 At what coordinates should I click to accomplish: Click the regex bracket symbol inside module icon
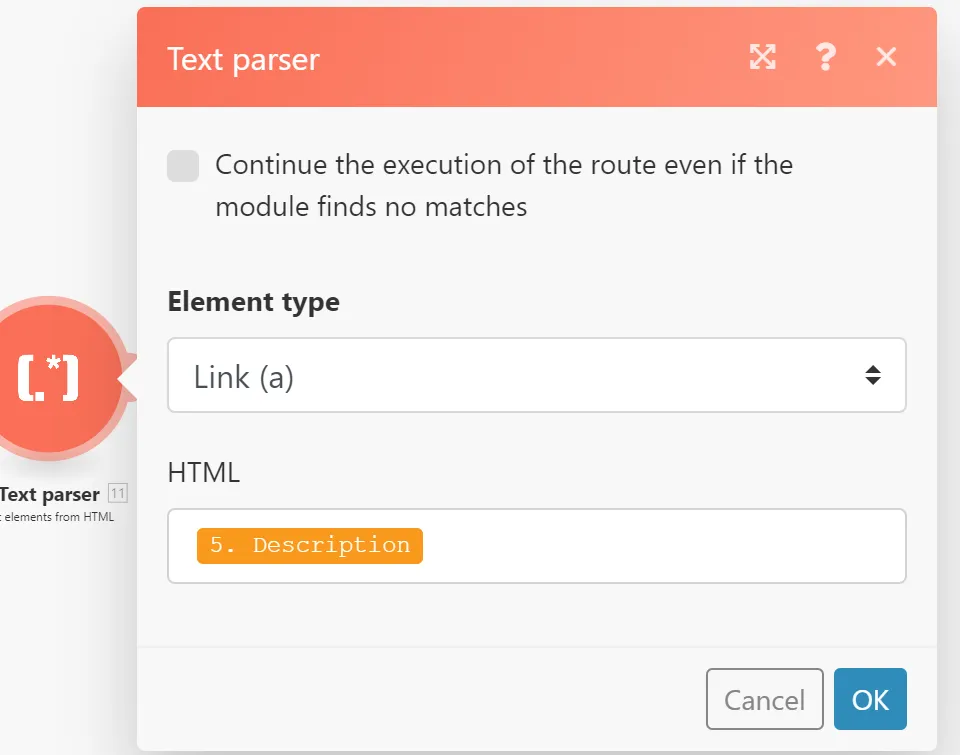pyautogui.click(x=48, y=378)
